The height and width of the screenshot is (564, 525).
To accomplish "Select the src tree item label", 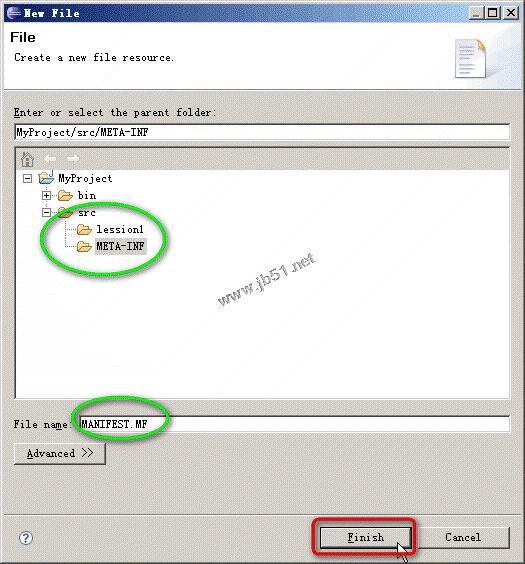I will pos(87,213).
